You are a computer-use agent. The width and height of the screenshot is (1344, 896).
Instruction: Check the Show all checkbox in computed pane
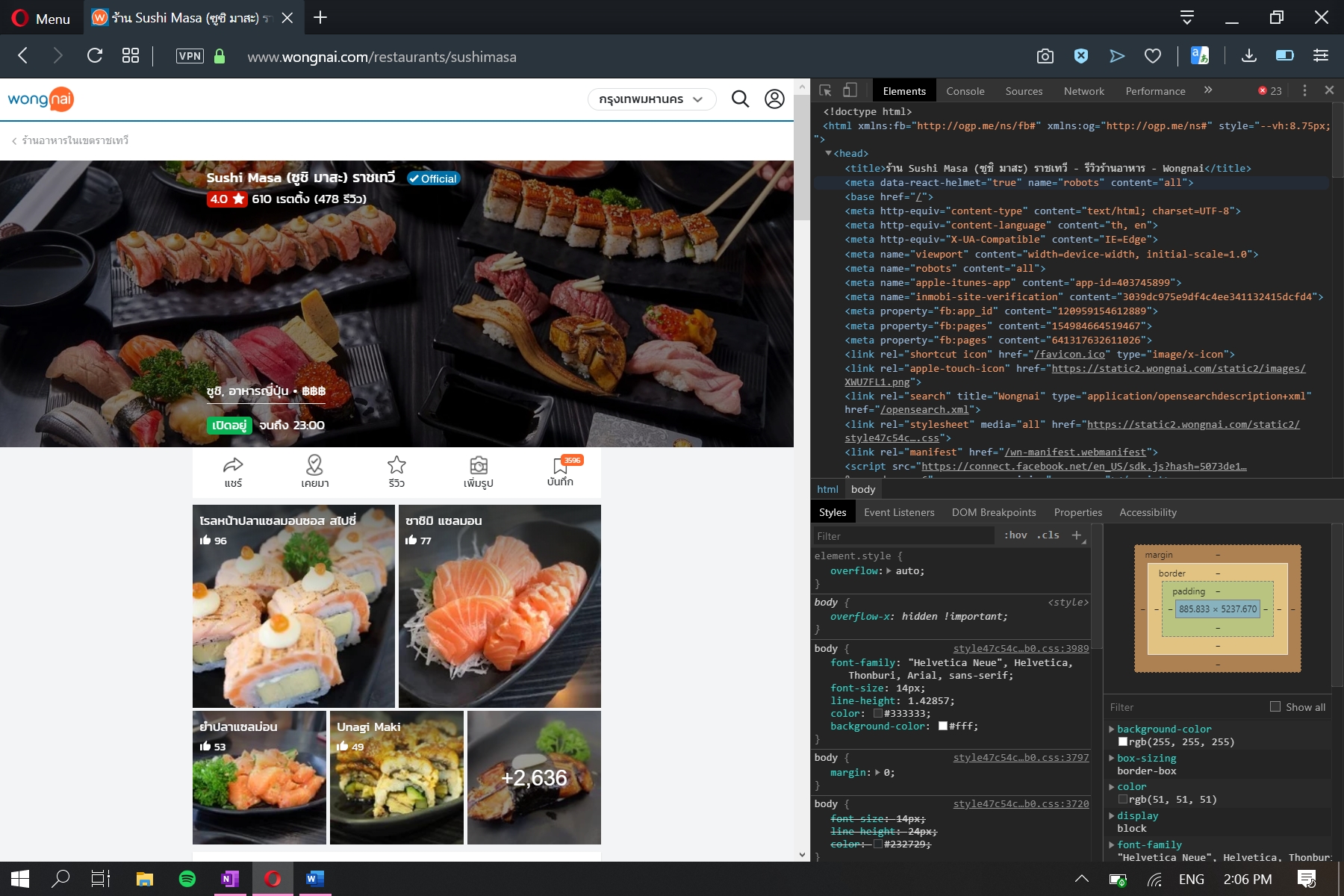[1275, 706]
